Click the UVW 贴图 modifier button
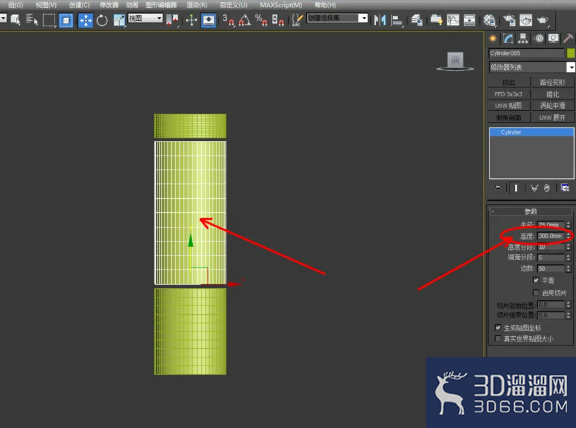This screenshot has height=428, width=576. (509, 106)
